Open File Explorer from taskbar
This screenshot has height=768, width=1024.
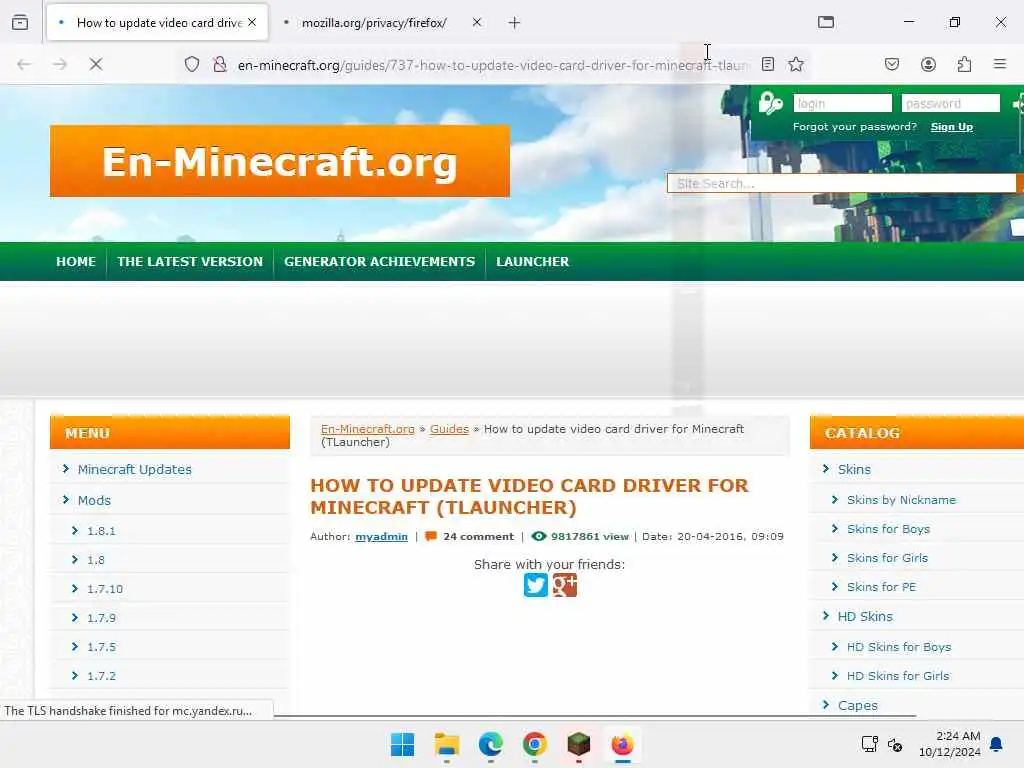447,744
